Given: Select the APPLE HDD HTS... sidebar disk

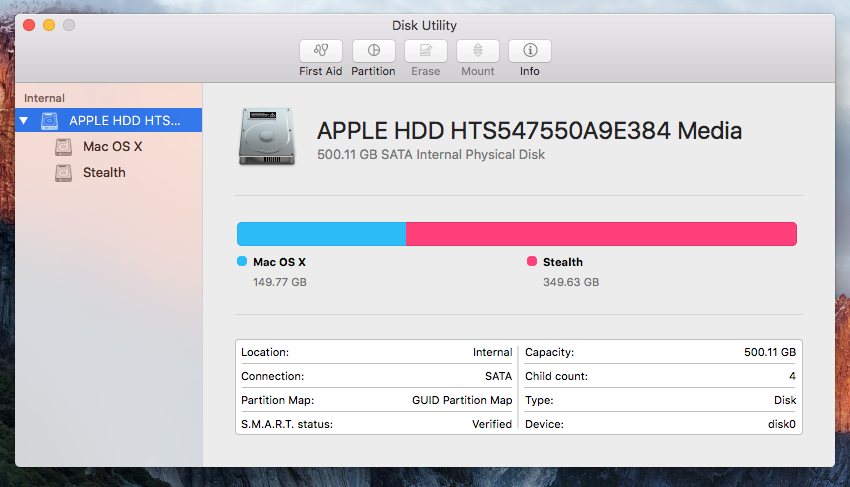Looking at the screenshot, I should (108, 120).
